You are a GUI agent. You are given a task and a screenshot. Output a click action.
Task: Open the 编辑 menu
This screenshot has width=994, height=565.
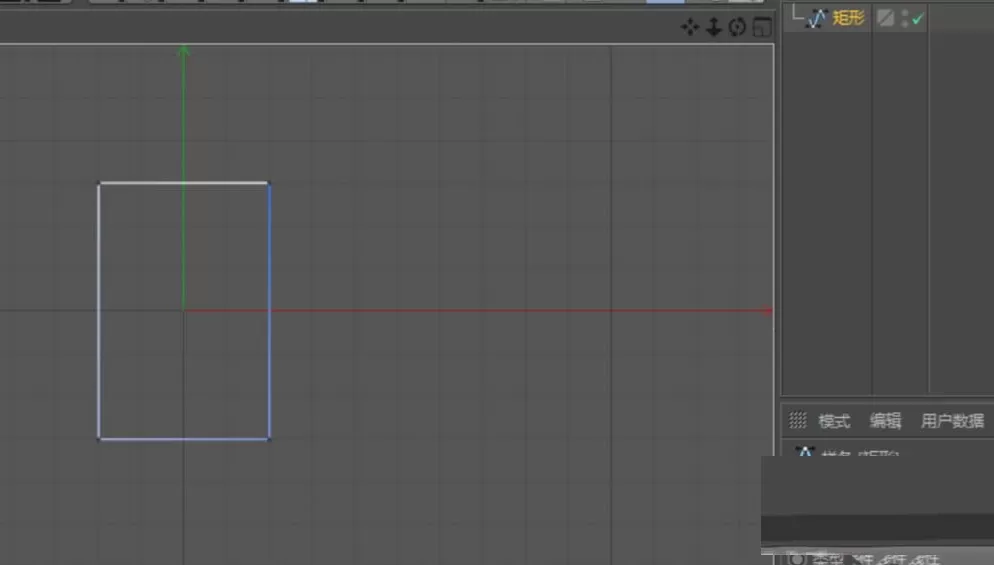point(886,420)
